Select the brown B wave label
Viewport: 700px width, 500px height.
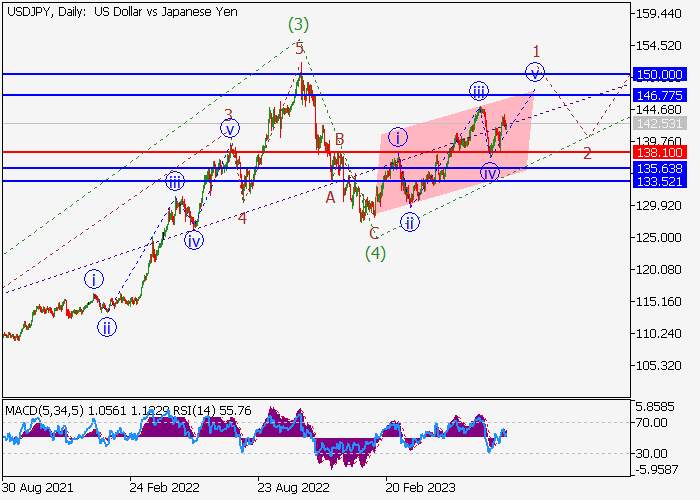[x=339, y=139]
